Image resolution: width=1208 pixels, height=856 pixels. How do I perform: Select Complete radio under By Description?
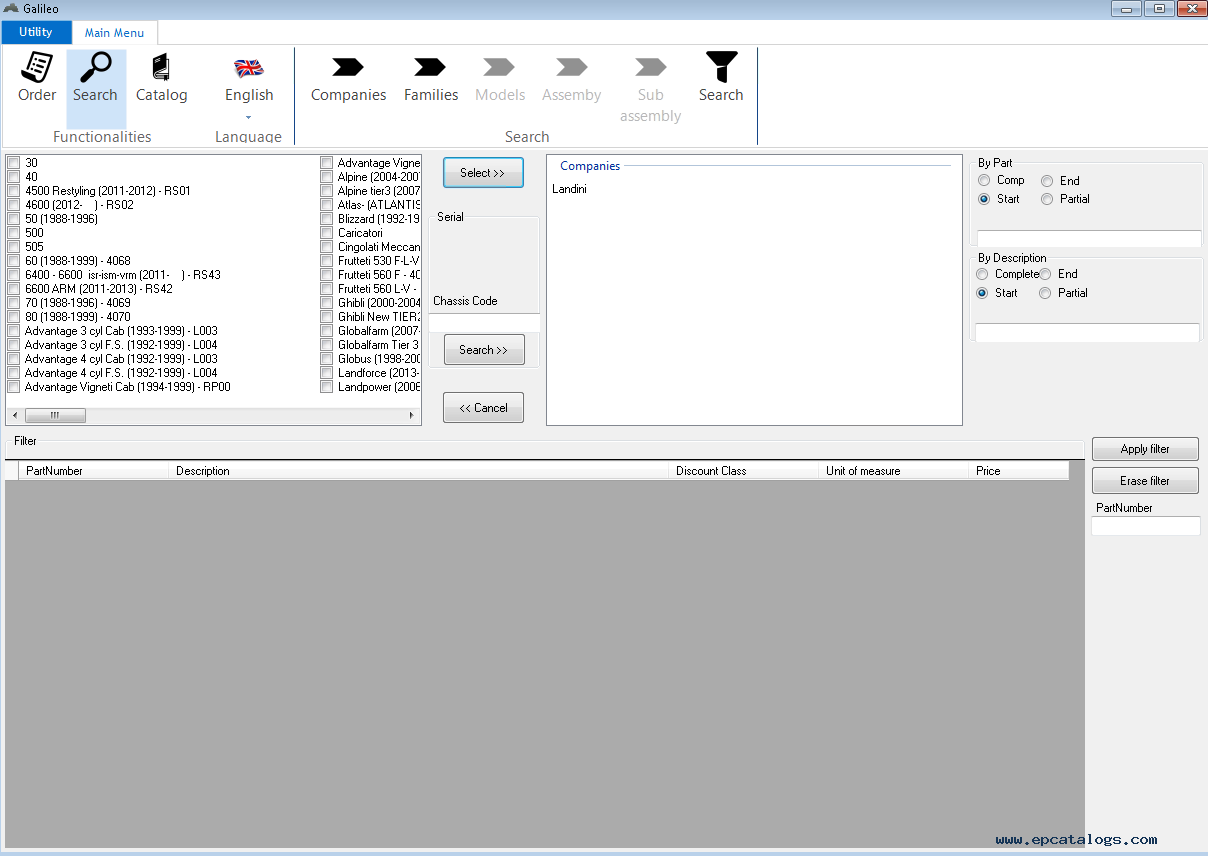983,274
